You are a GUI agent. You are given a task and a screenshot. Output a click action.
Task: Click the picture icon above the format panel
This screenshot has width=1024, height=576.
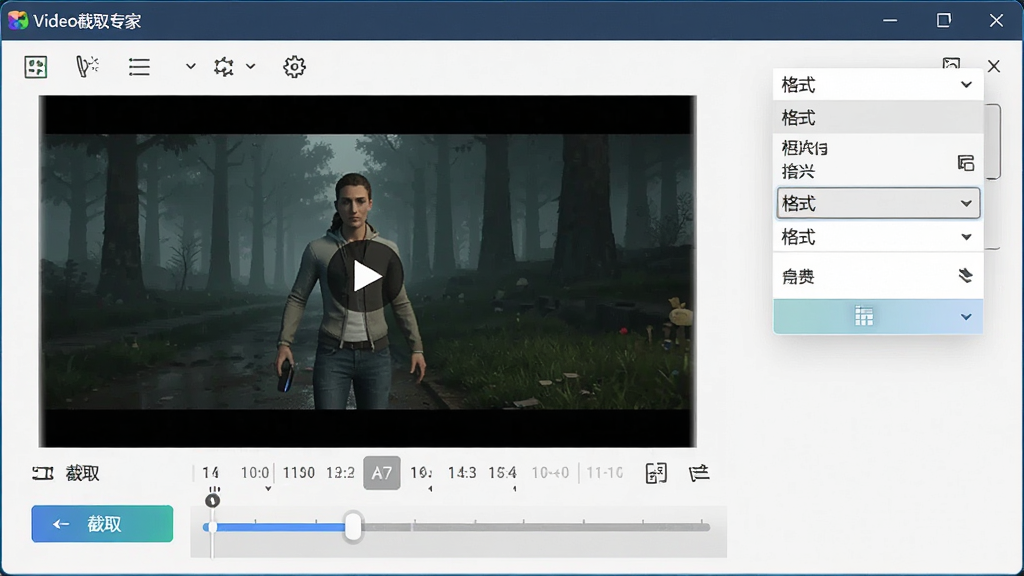pyautogui.click(x=951, y=63)
